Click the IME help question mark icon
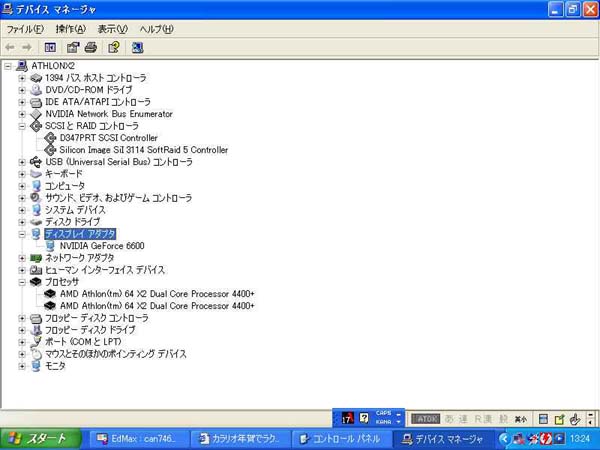The image size is (600, 450). click(364, 418)
